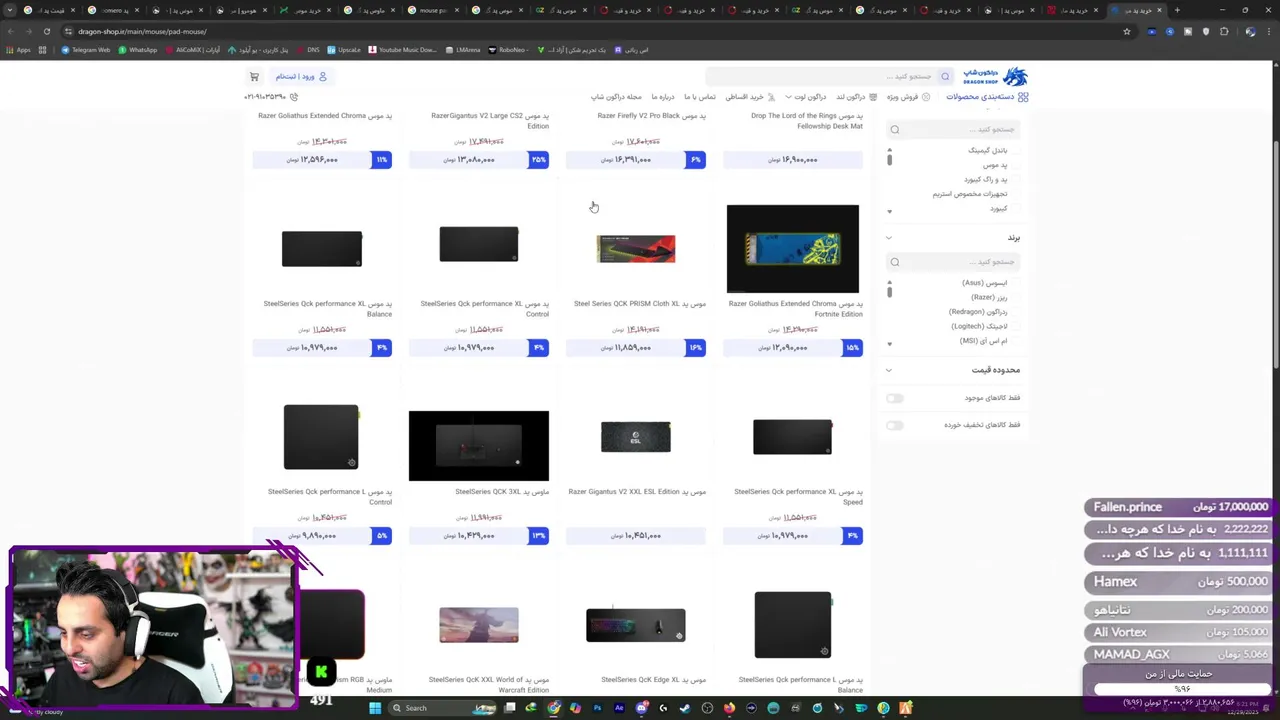Open the خرید اقساطی menu item
The image size is (1280, 720).
pos(750,97)
